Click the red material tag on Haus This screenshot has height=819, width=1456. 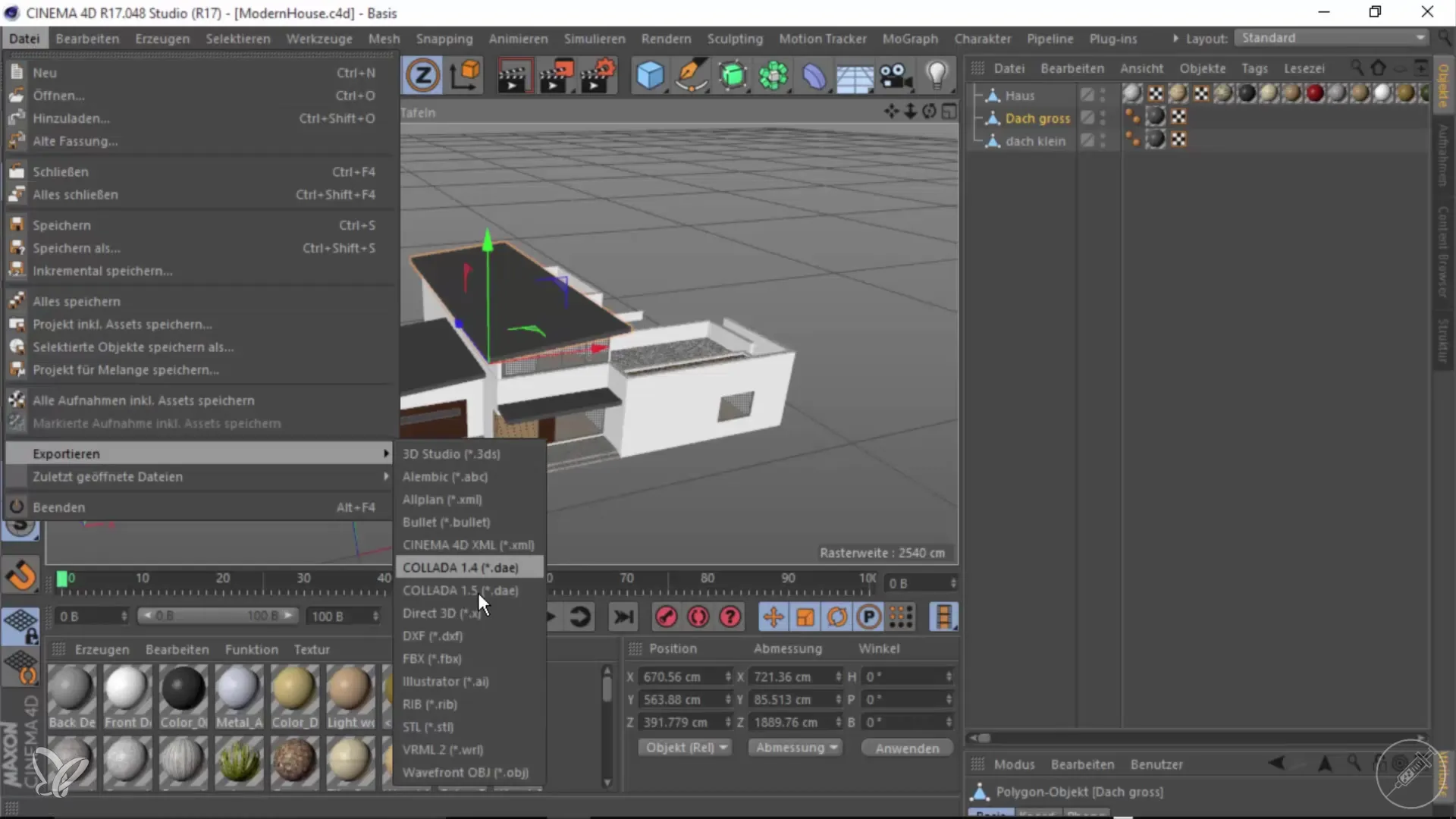point(1314,93)
